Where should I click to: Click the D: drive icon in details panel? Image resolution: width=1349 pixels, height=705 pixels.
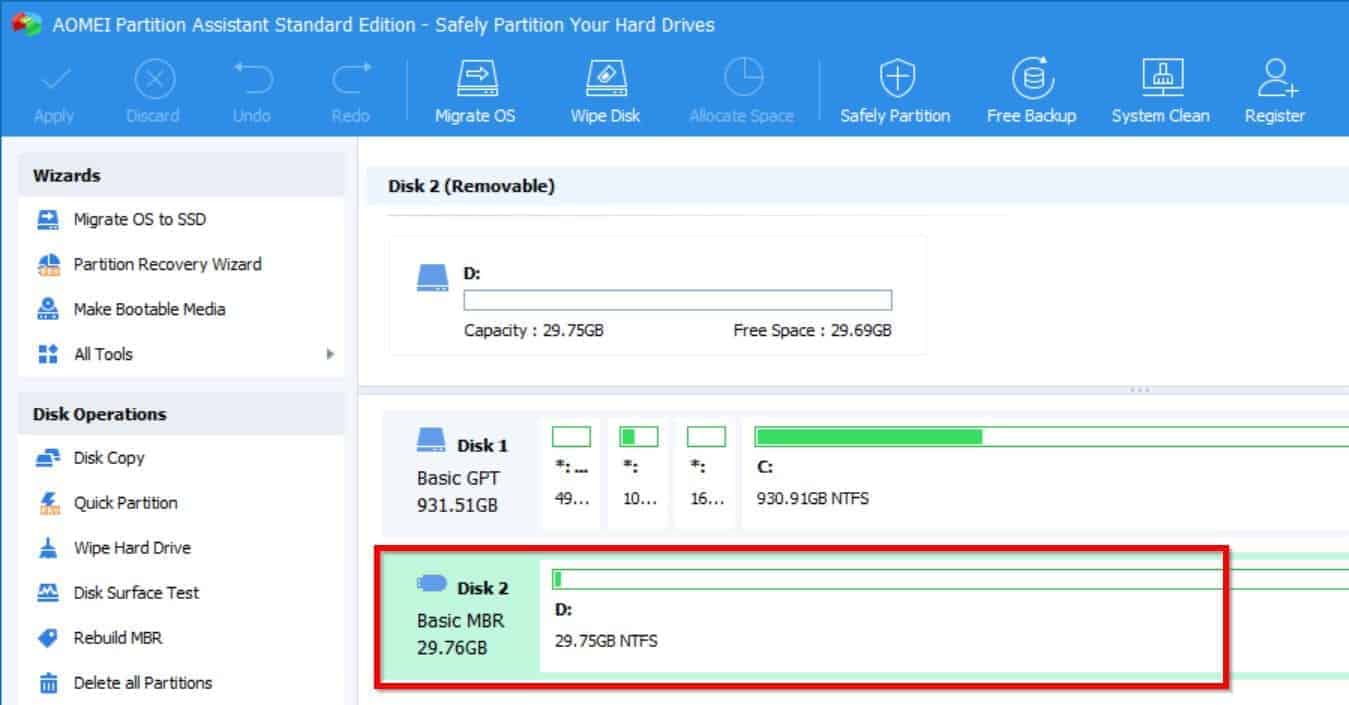click(432, 278)
